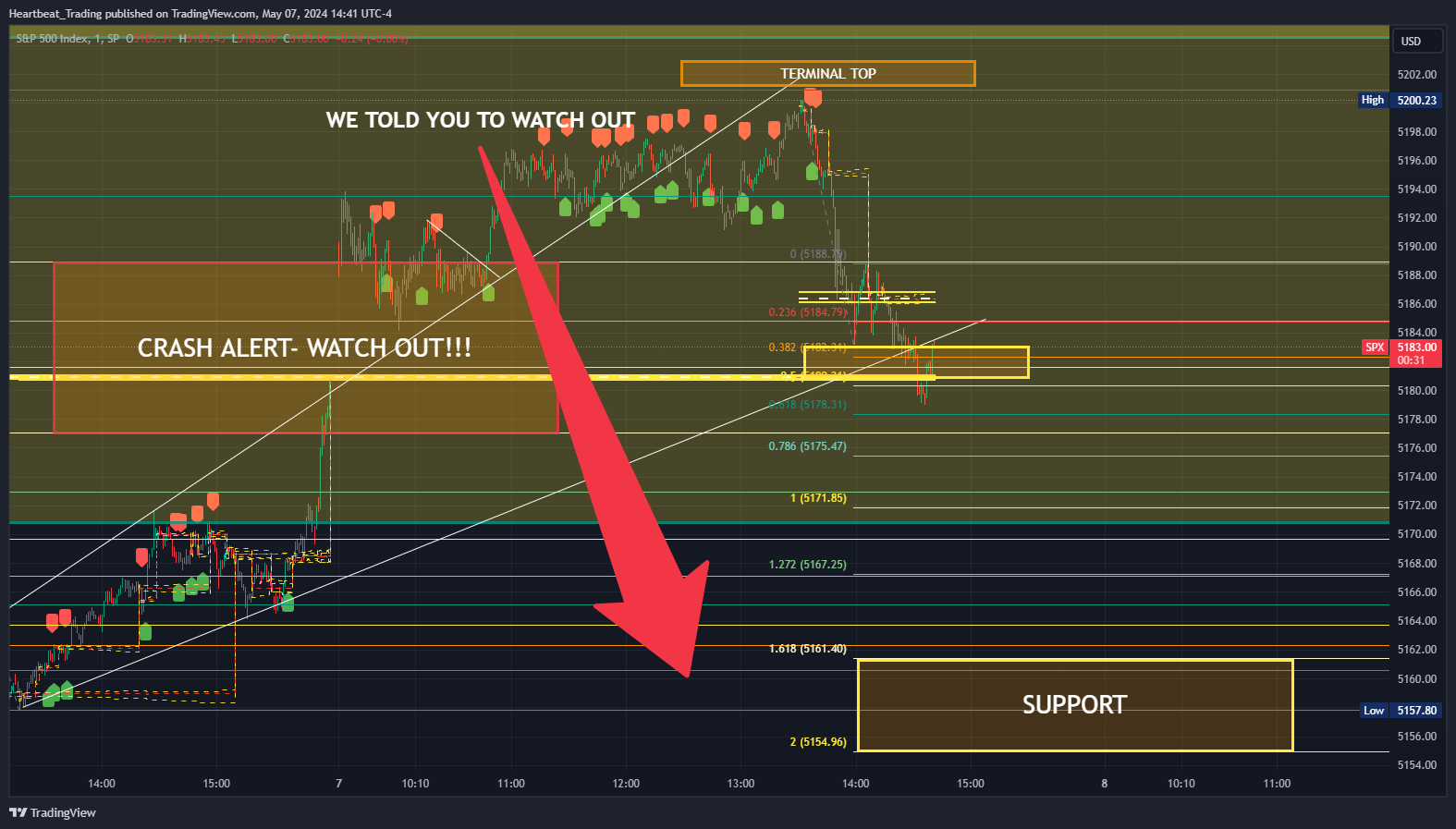Click the 2 (5154.96) Fibonacci label
The height and width of the screenshot is (829, 1456).
[818, 742]
